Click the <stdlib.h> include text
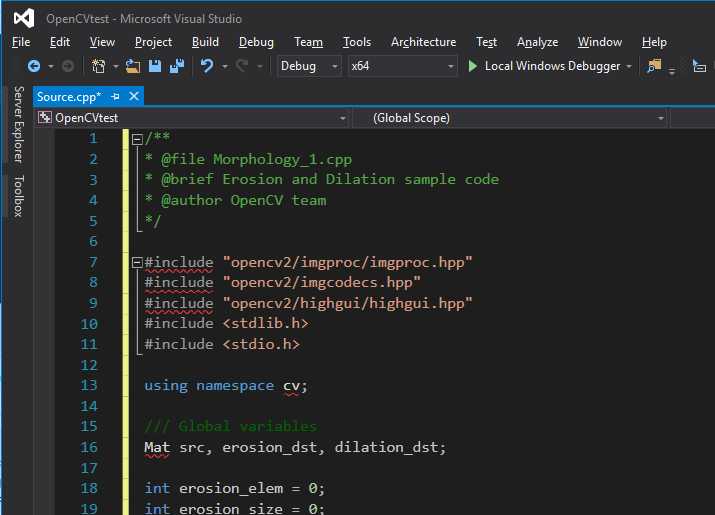 pos(265,323)
